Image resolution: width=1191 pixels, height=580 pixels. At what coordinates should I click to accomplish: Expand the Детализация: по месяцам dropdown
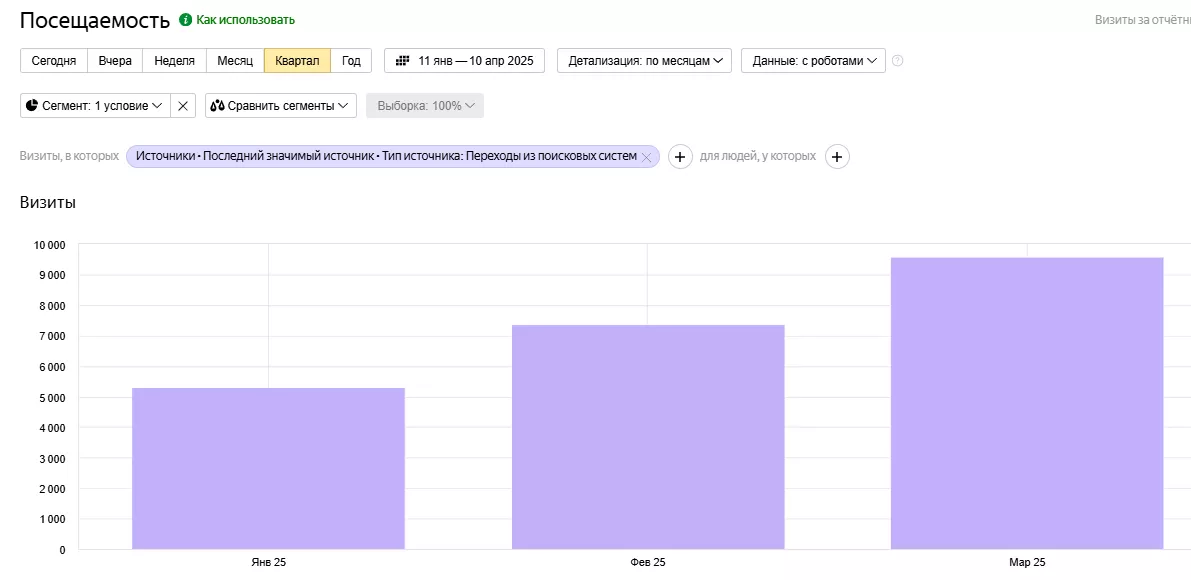644,61
